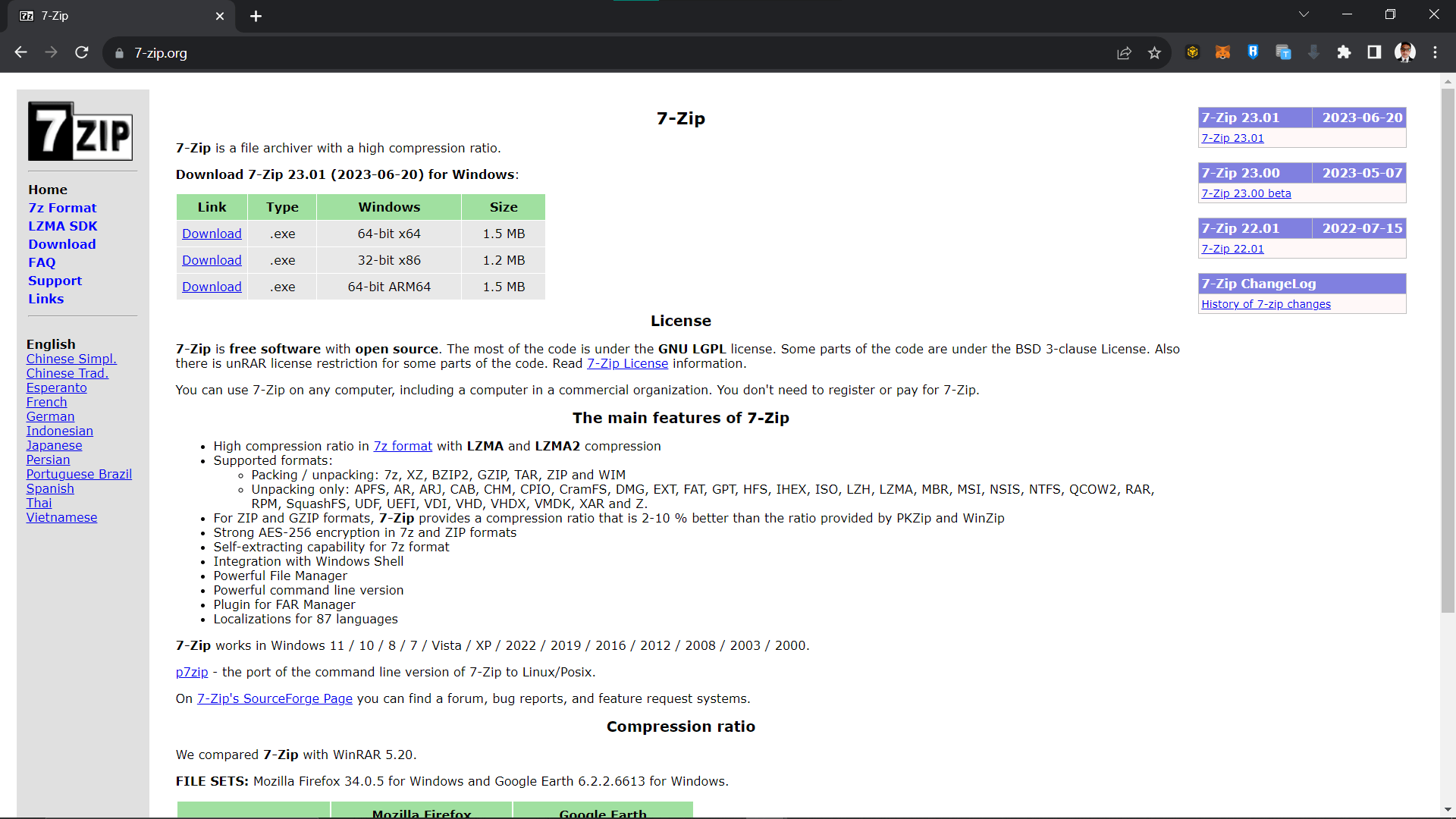Open a new browser tab

pos(256,15)
